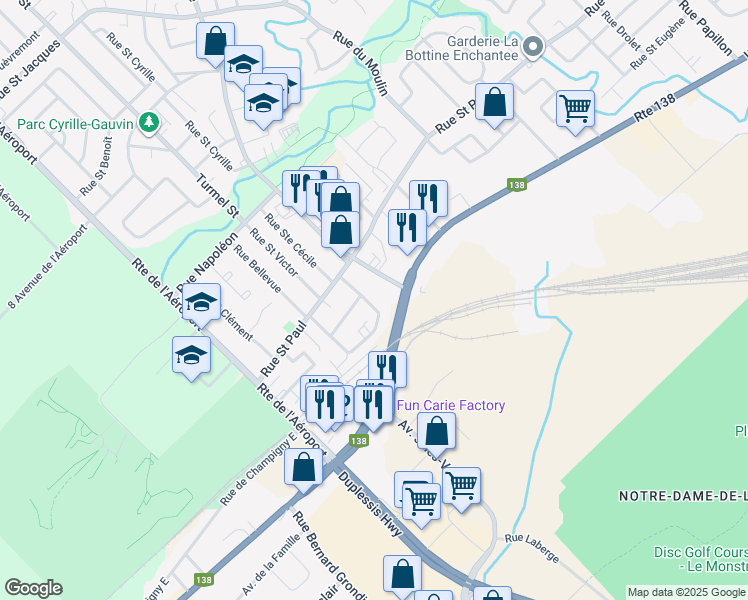
Task: Select the shopping bag marker under Fun Carie Factory
Action: [x=436, y=434]
